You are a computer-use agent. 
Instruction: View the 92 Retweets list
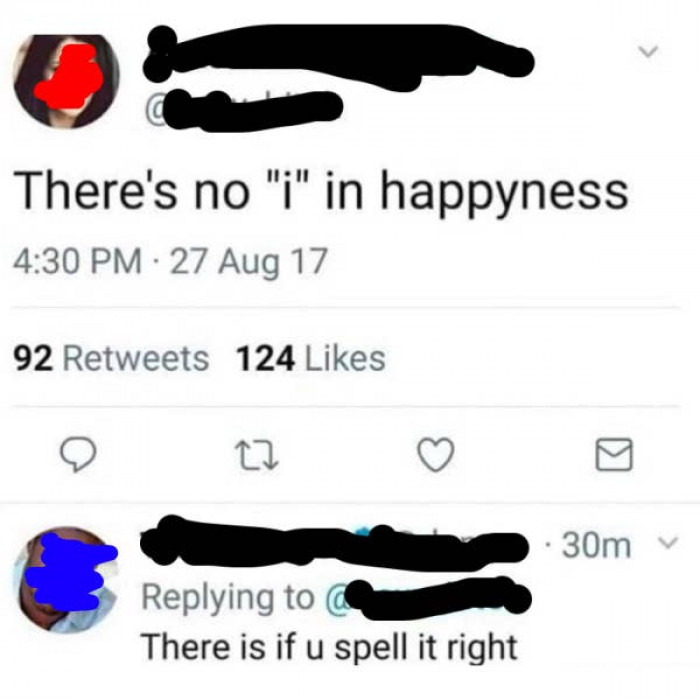[111, 359]
